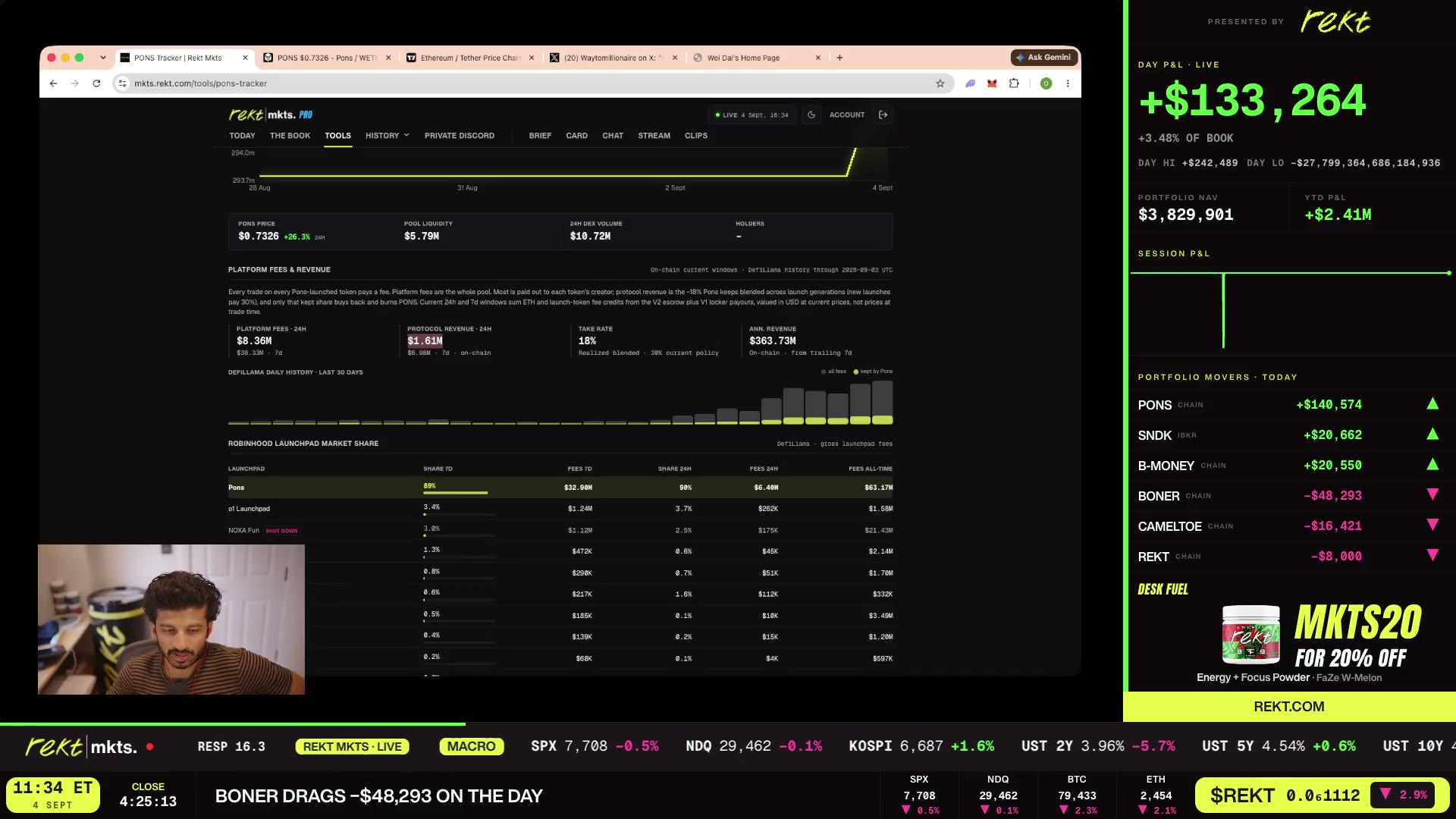
Task: Click the o1 Launchpad row name
Action: click(x=249, y=509)
